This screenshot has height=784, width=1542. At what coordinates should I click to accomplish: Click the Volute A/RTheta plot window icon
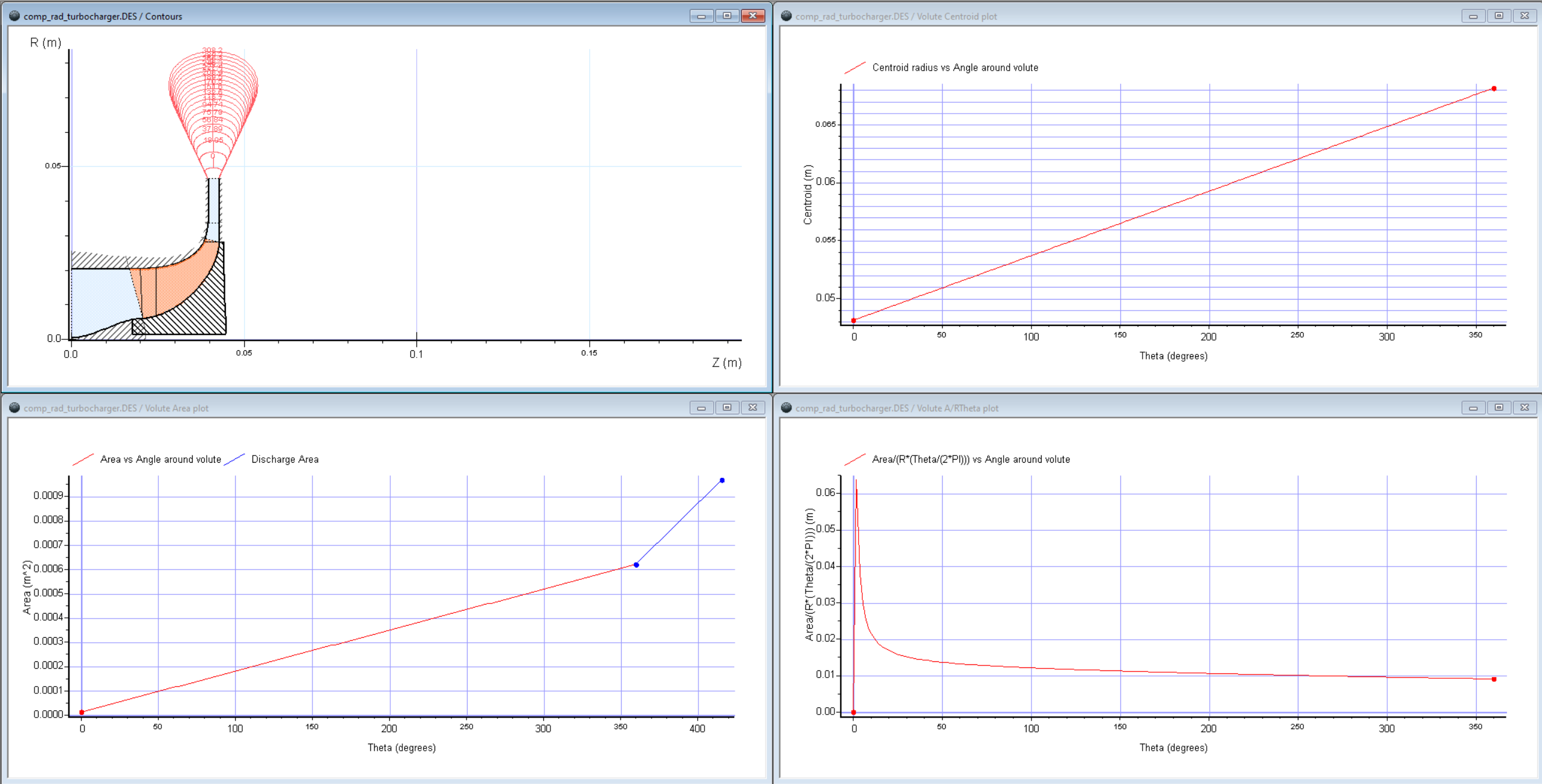[786, 408]
